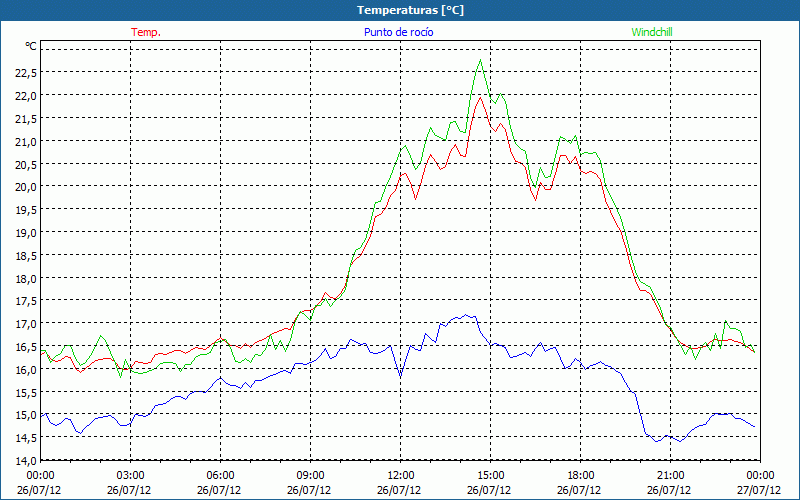Click the red temperature peak near 15:00
This screenshot has width=800, height=500.
pyautogui.click(x=480, y=97)
